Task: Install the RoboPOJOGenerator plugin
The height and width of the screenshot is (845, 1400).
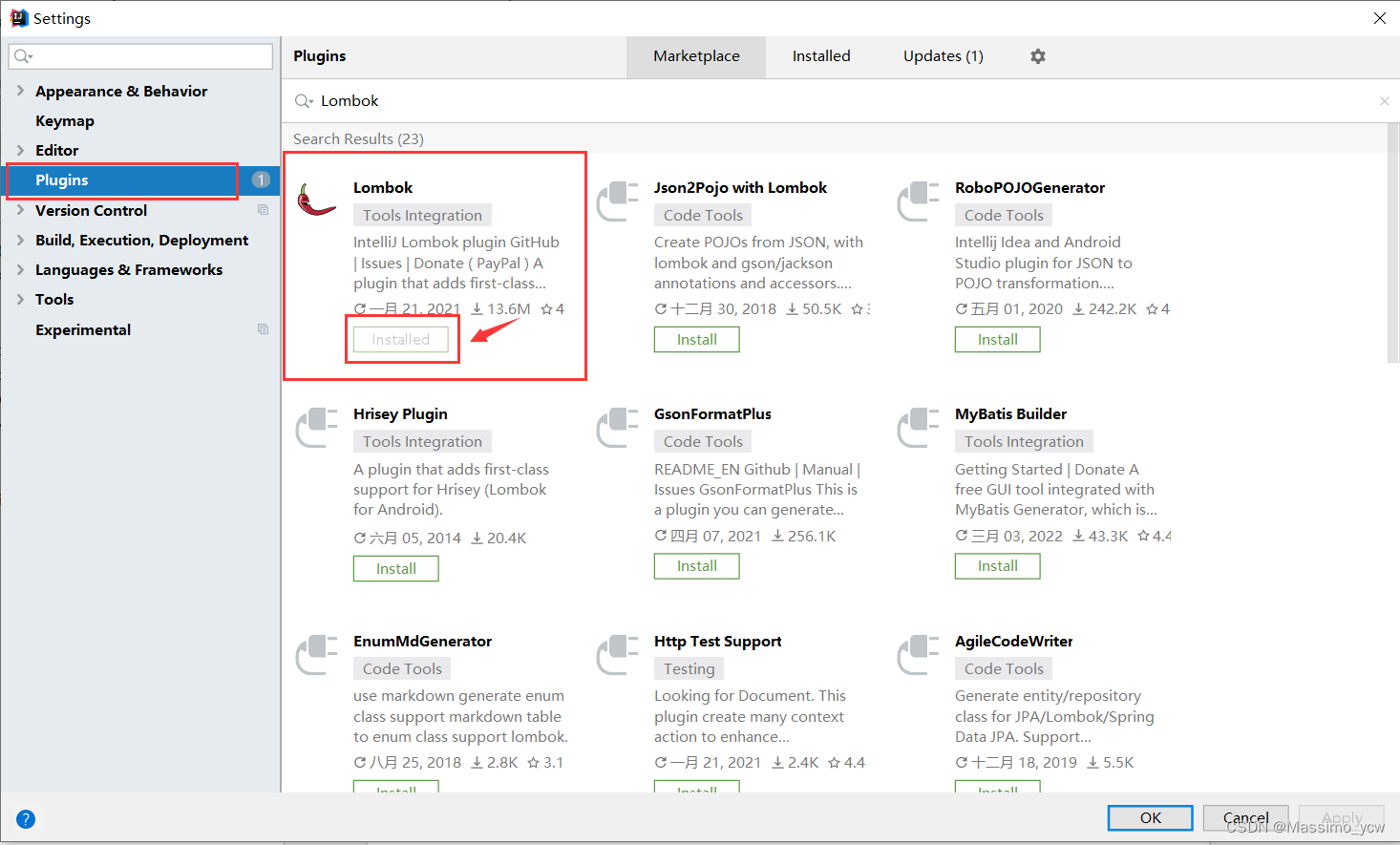Action: point(998,339)
